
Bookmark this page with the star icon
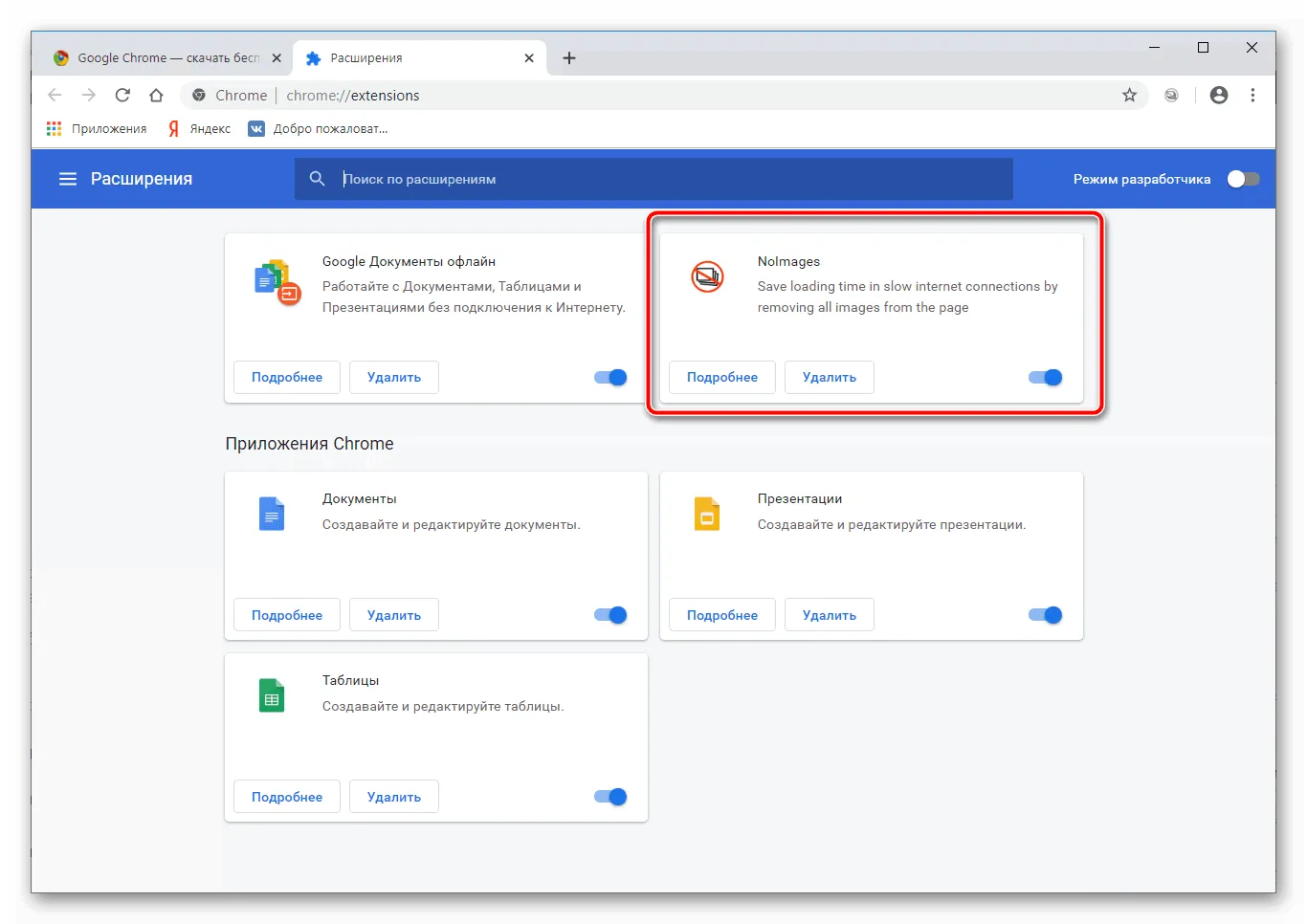[x=1130, y=96]
